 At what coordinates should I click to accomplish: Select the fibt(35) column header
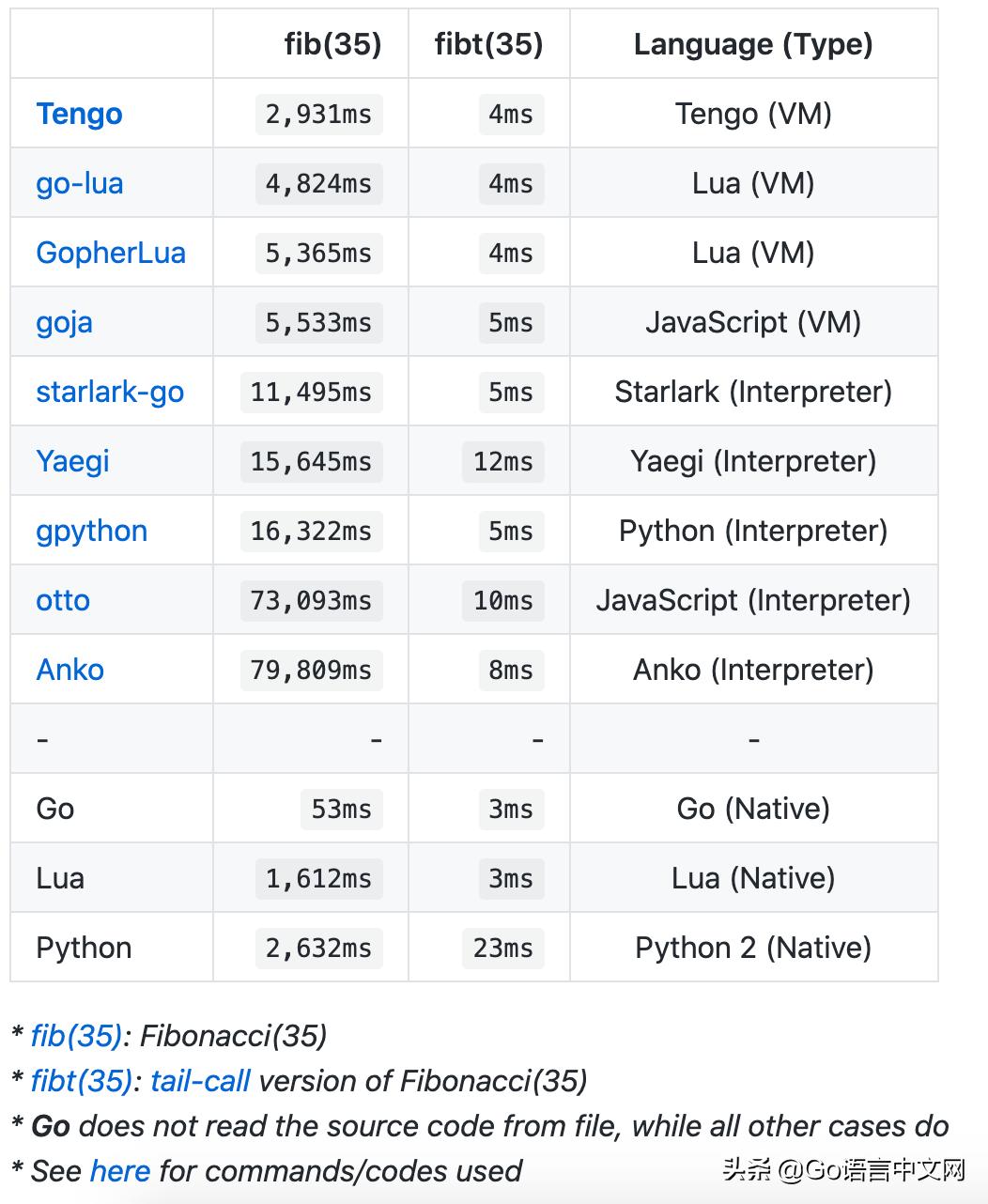pyautogui.click(x=488, y=44)
